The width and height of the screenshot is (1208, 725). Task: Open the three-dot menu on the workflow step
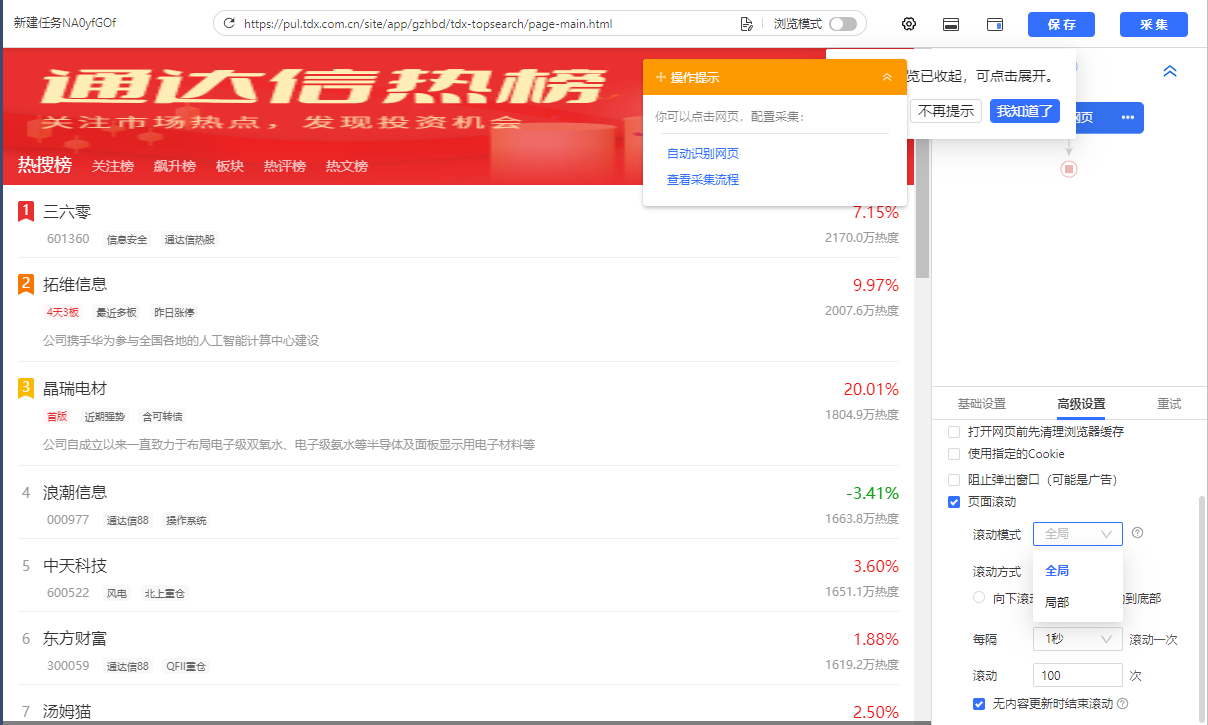(1128, 117)
